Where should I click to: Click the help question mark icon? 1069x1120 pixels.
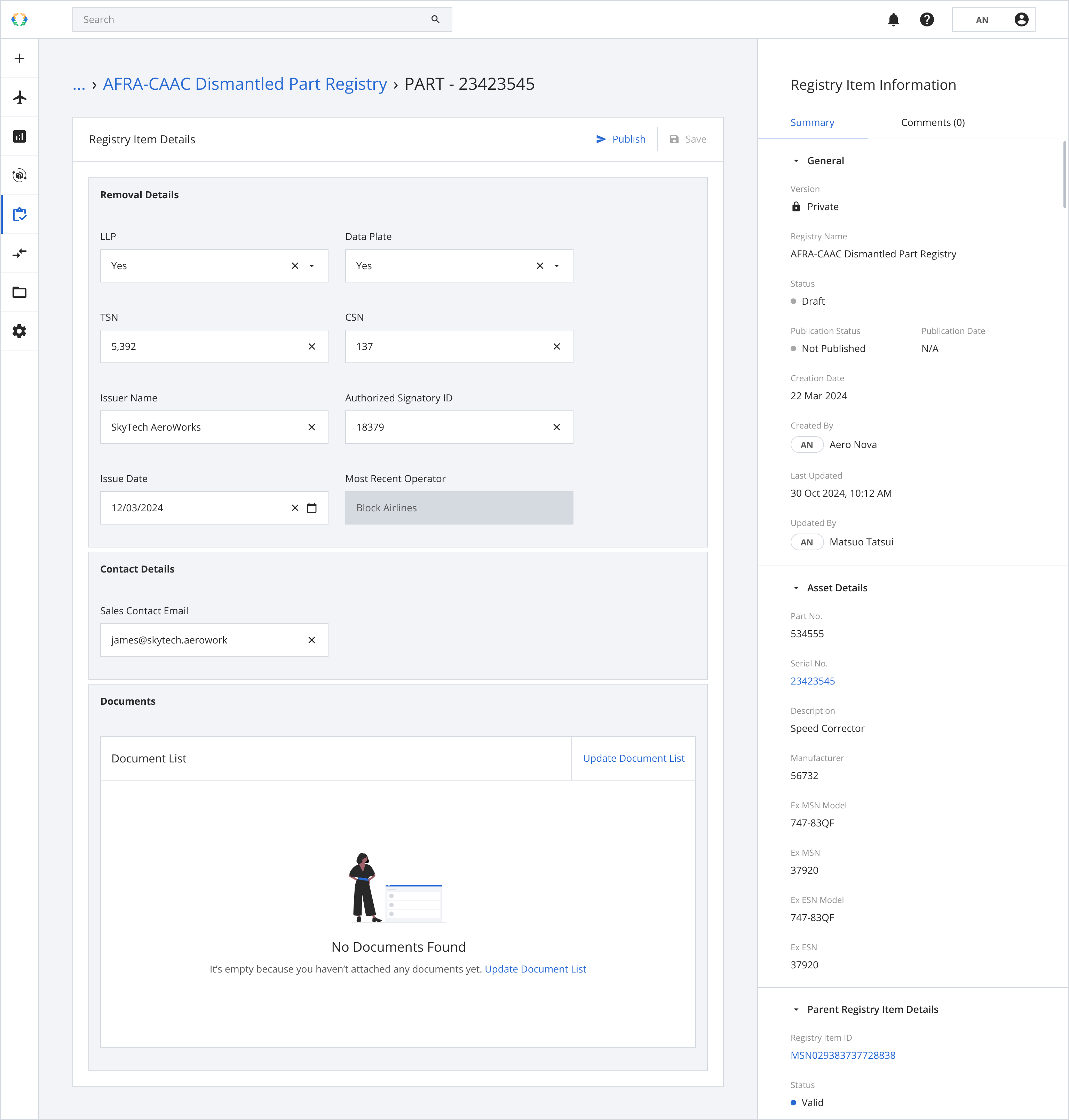click(927, 20)
